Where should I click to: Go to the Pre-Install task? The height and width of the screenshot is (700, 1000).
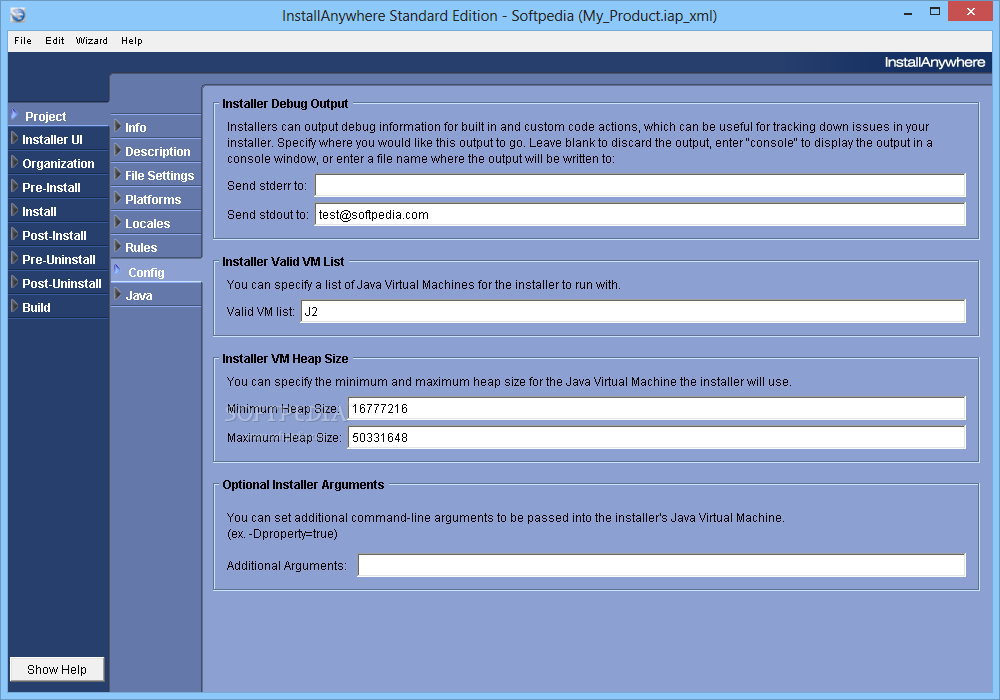coord(59,187)
